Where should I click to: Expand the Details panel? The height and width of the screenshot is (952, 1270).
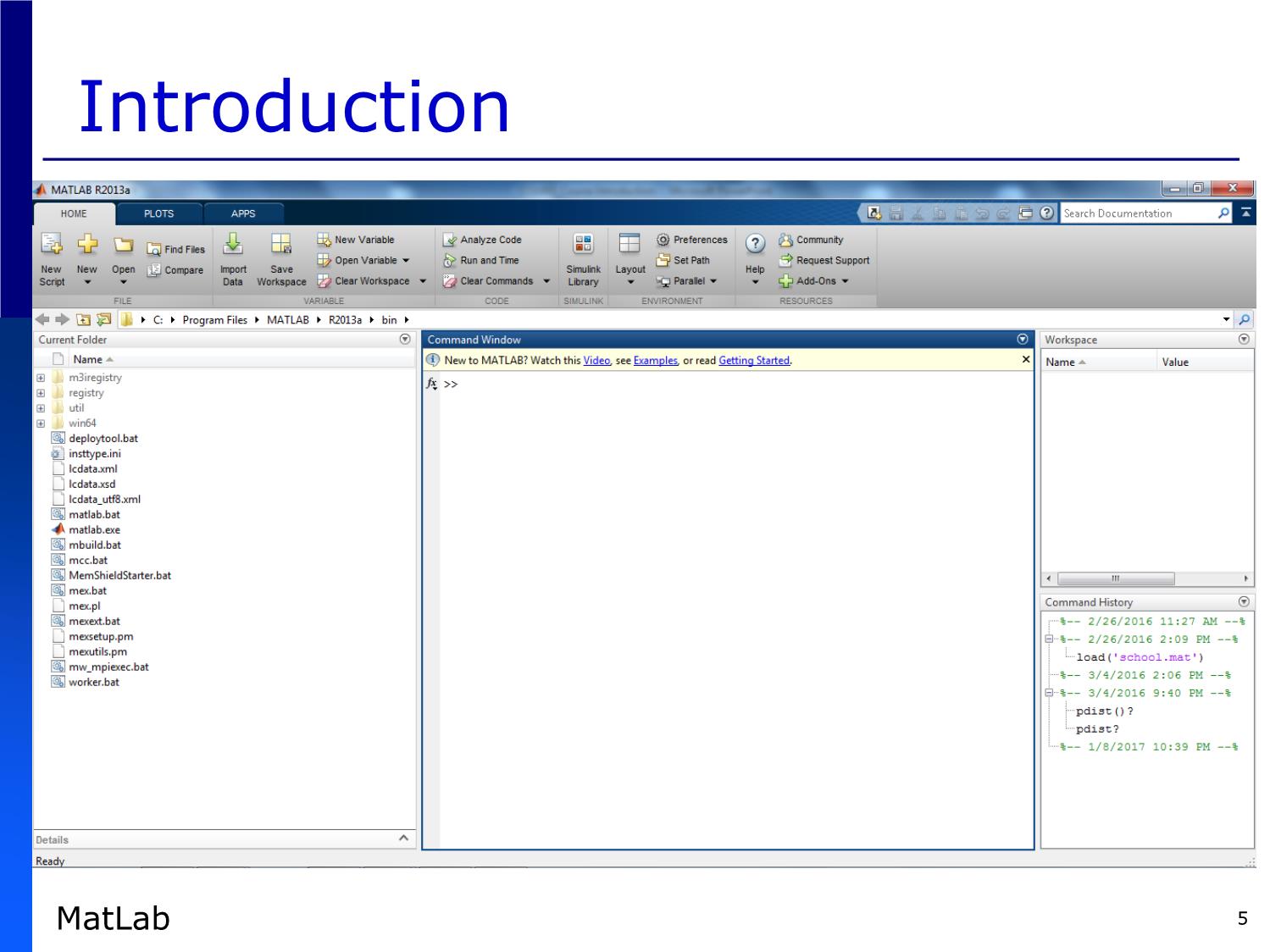404,839
